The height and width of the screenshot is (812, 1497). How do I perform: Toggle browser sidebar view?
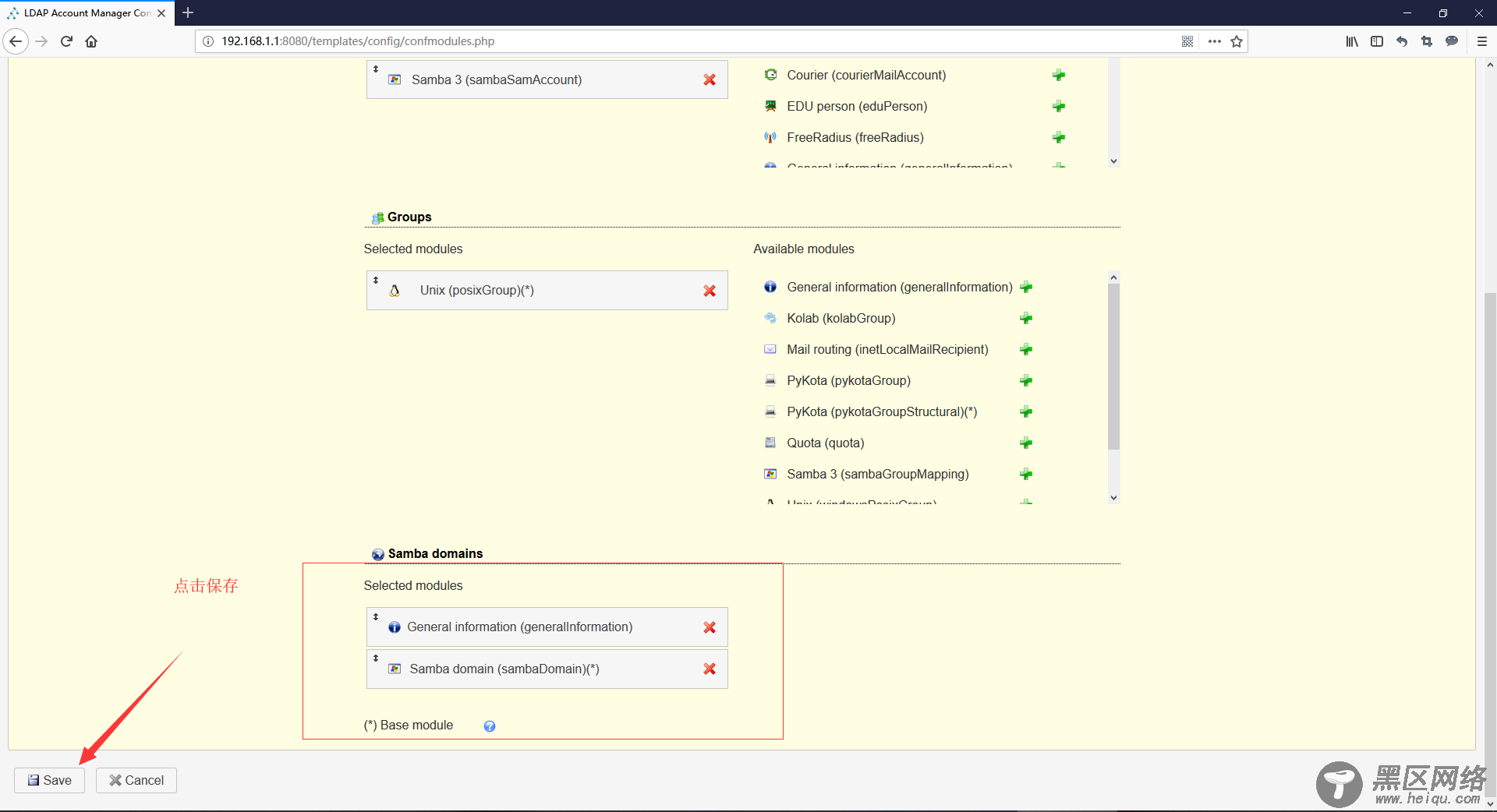coord(1377,41)
